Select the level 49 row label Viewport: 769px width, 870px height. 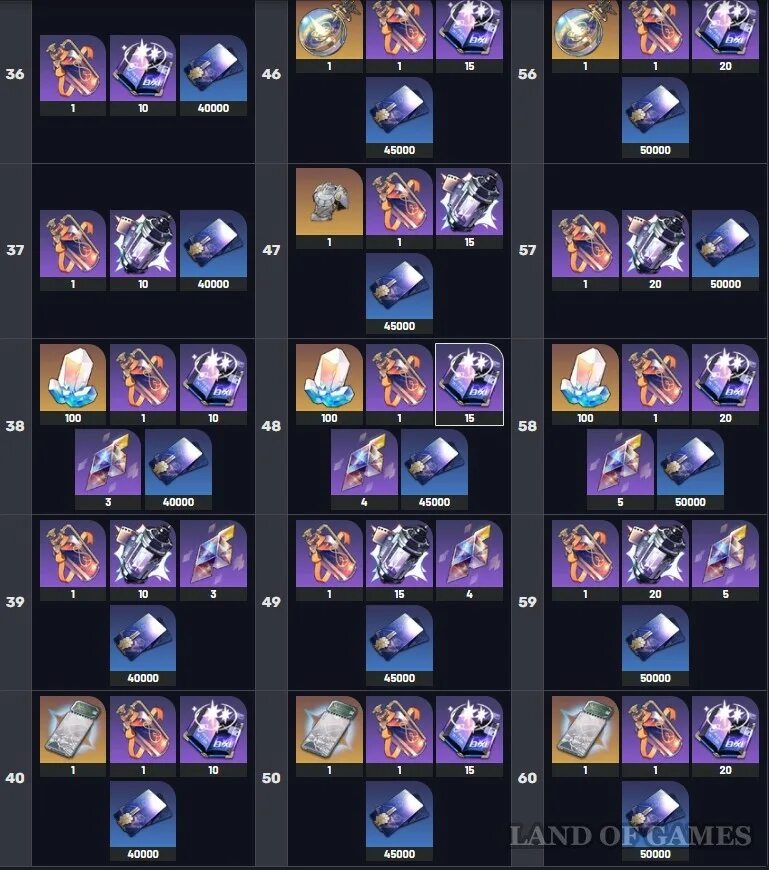click(271, 602)
